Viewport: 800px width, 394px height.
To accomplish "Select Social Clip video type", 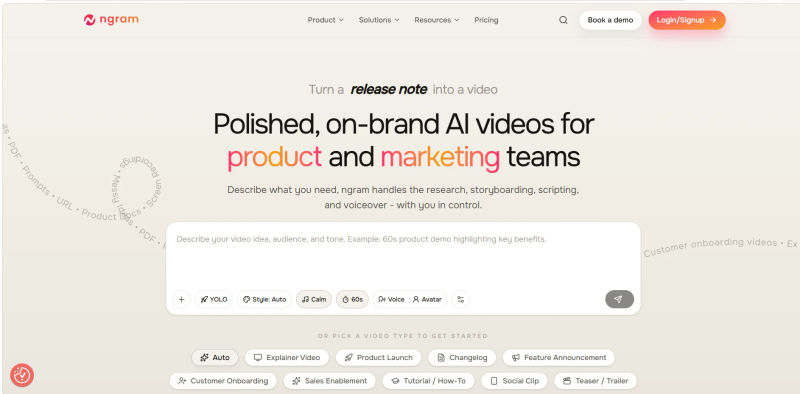I will (514, 381).
